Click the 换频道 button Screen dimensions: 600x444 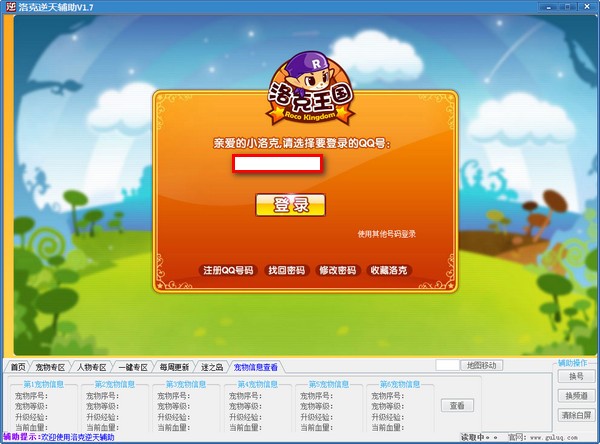pos(576,395)
